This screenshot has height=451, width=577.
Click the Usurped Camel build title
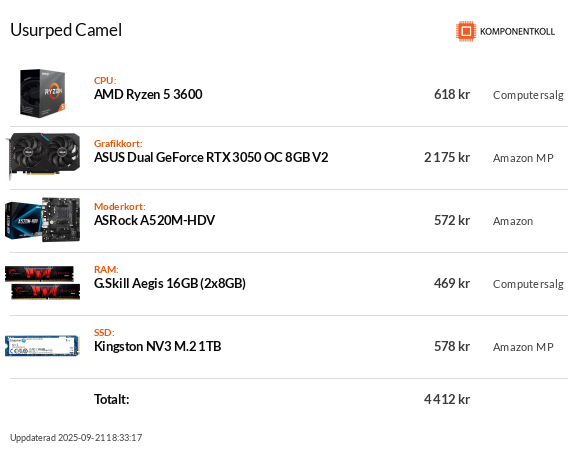tap(66, 30)
